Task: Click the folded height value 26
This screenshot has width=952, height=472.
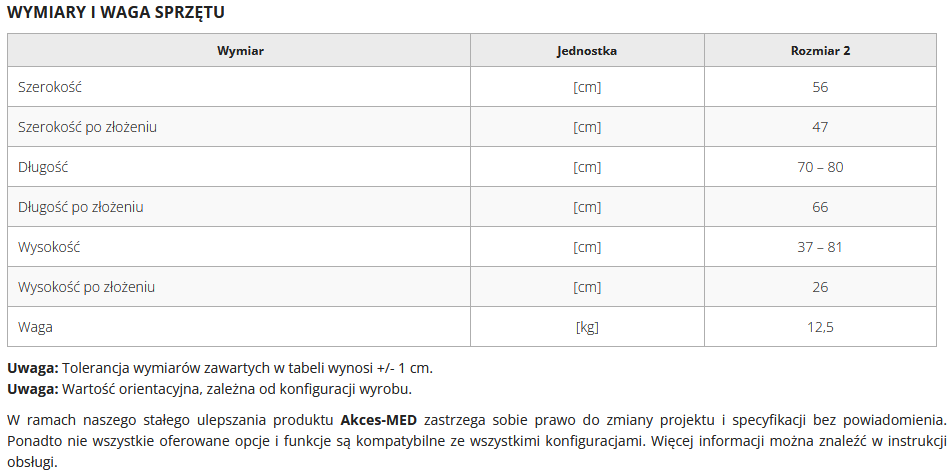Action: tap(820, 287)
